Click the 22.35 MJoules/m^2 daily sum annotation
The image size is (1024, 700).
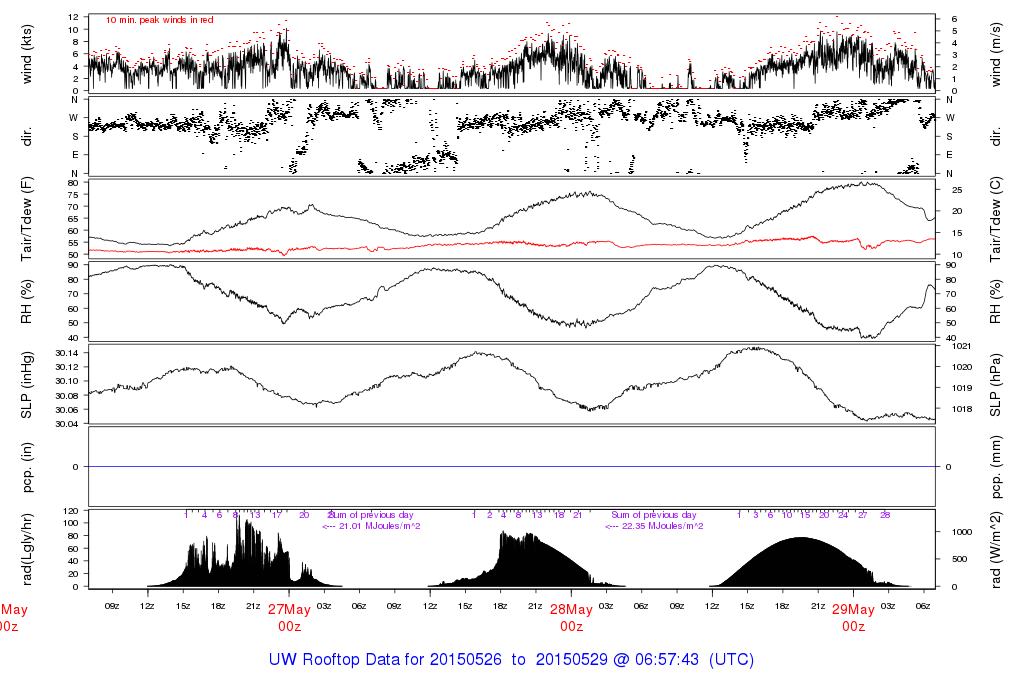(654, 525)
